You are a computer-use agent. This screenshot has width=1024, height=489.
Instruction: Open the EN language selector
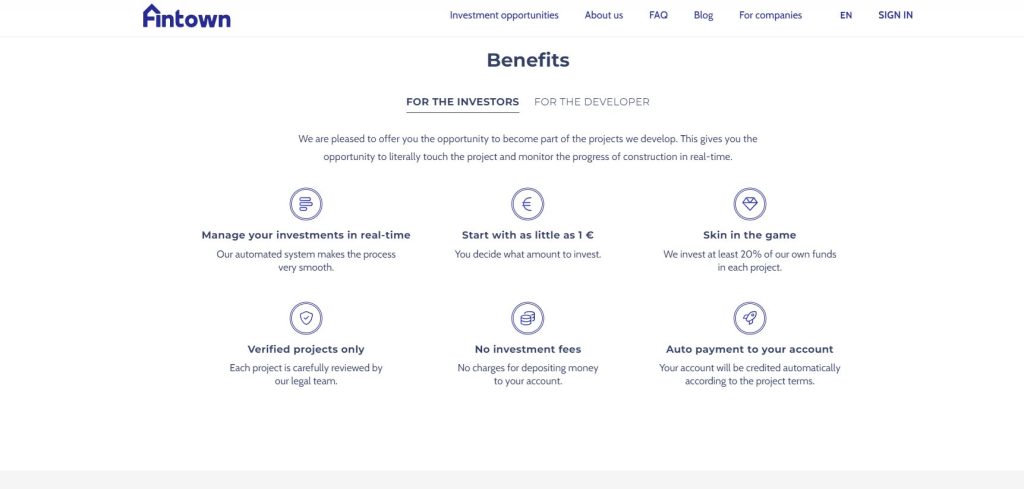tap(846, 15)
